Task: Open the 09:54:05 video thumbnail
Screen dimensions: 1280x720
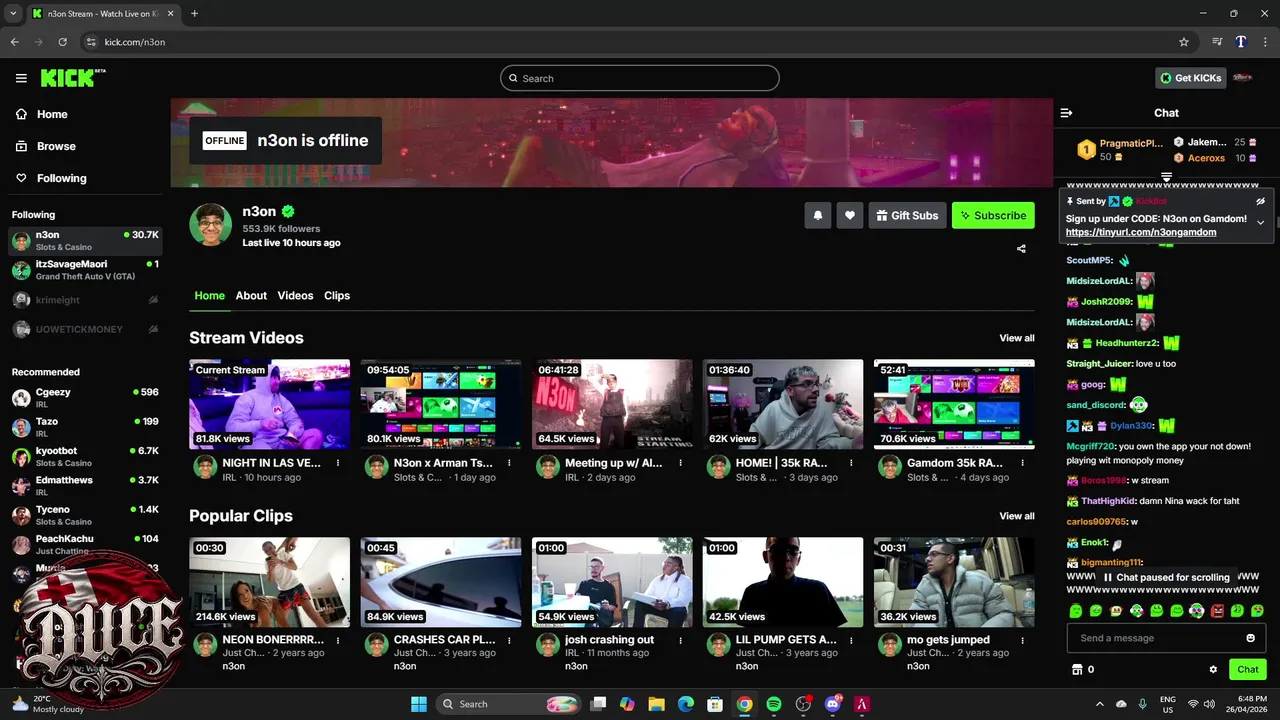Action: [x=441, y=404]
